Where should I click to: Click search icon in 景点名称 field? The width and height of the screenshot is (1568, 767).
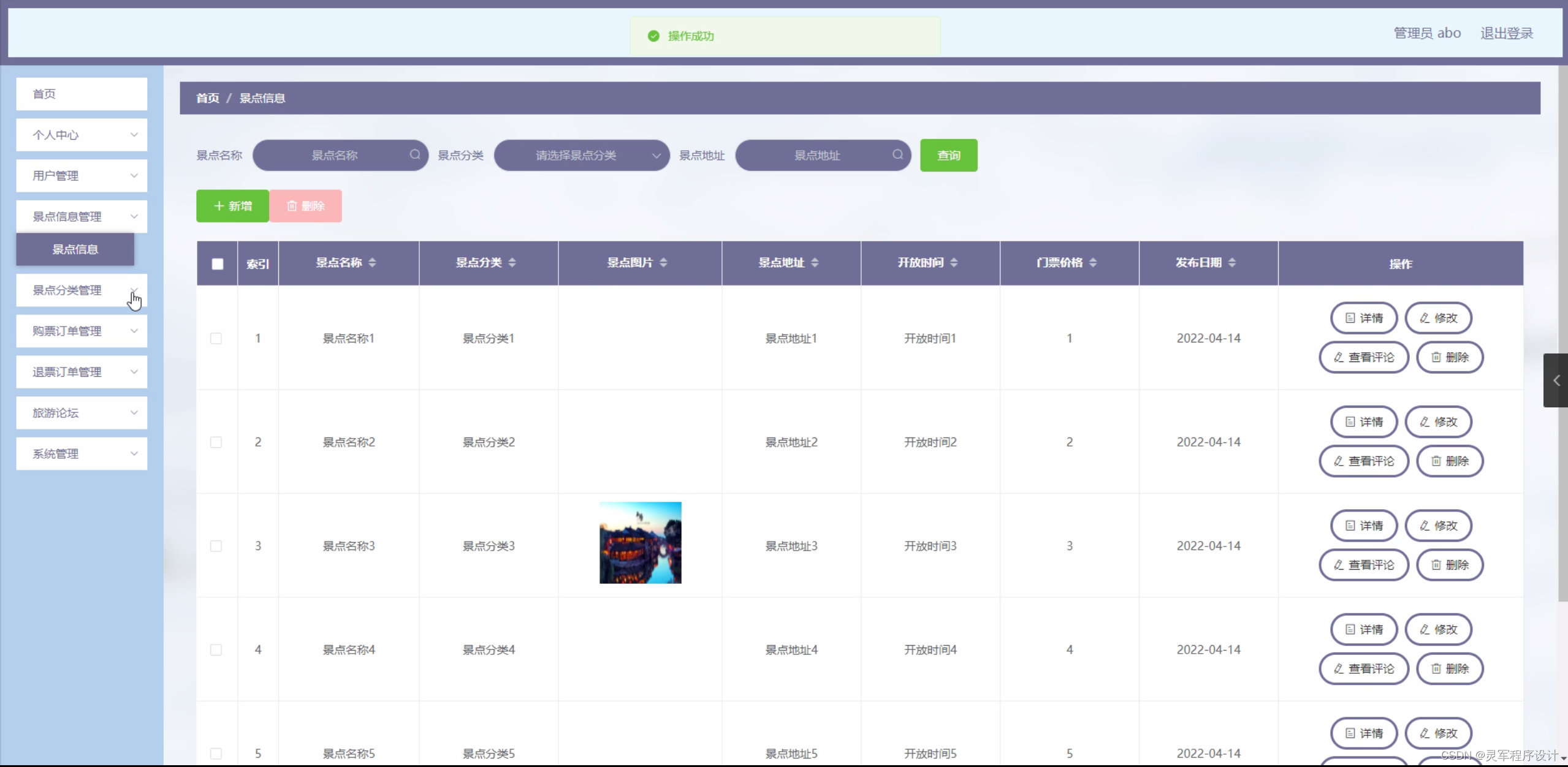[x=415, y=154]
